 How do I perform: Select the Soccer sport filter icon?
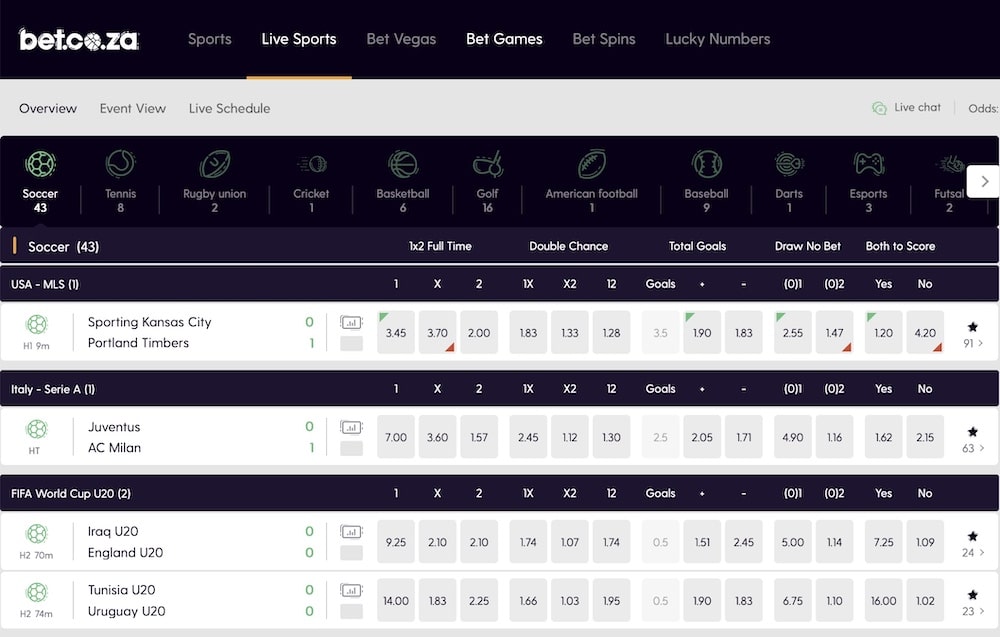(40, 163)
